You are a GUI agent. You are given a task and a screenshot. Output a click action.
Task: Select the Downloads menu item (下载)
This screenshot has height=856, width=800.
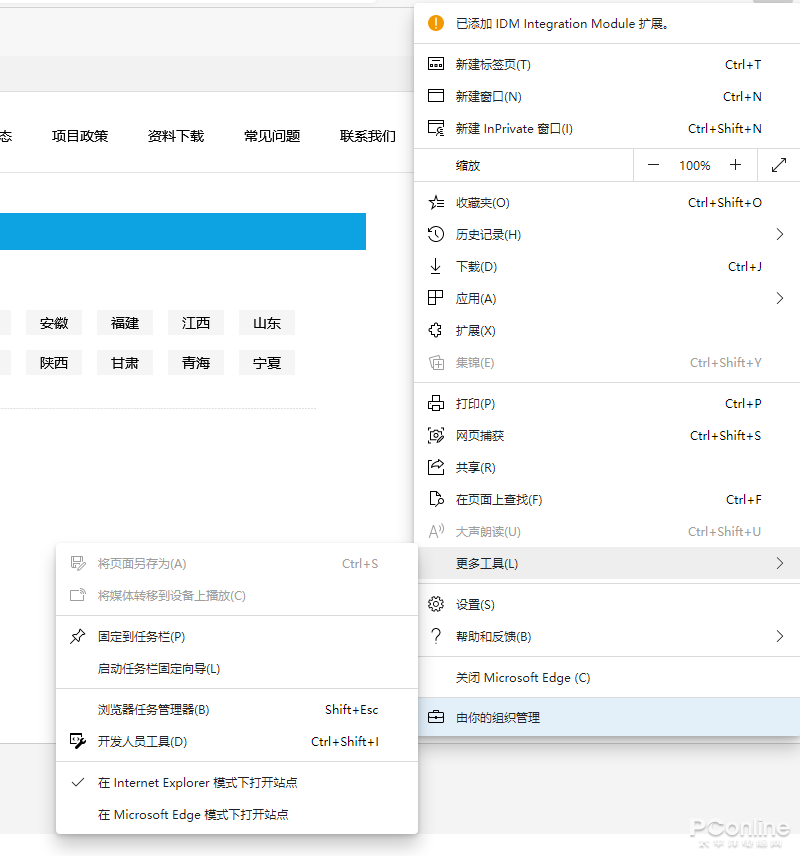[x=607, y=266]
